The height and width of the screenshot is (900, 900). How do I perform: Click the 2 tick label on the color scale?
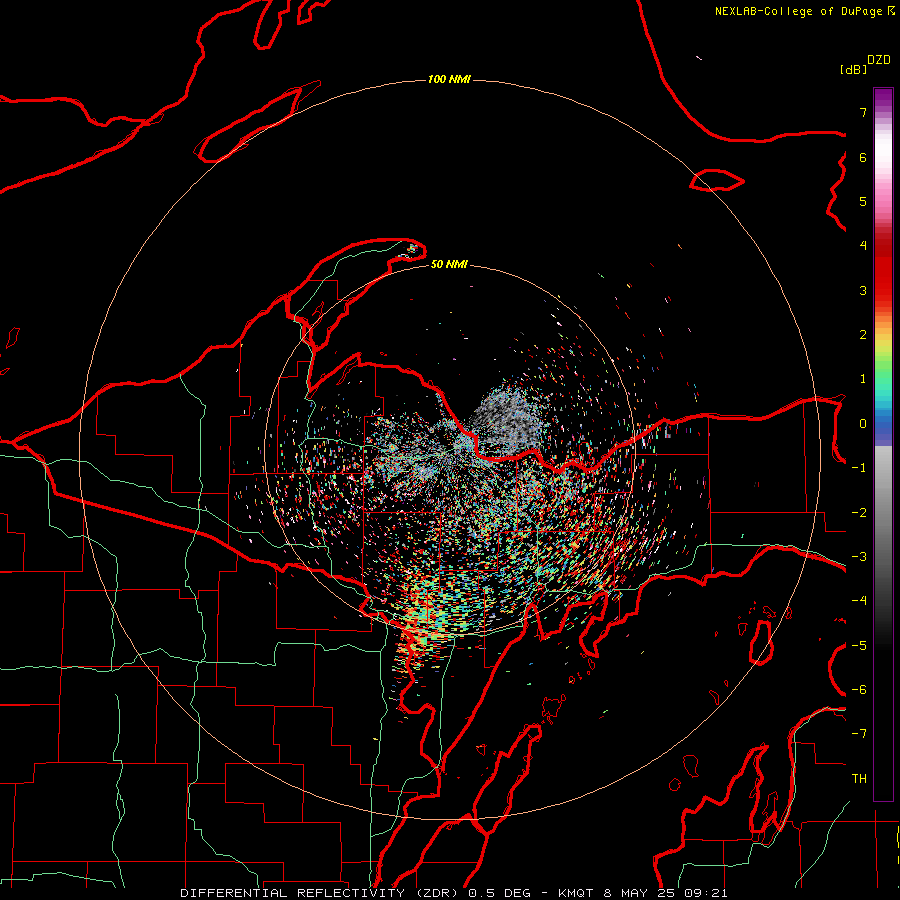(x=863, y=335)
